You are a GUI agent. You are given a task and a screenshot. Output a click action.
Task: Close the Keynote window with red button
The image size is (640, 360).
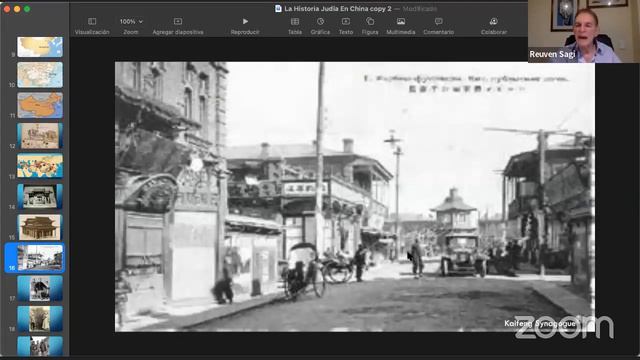[7, 9]
